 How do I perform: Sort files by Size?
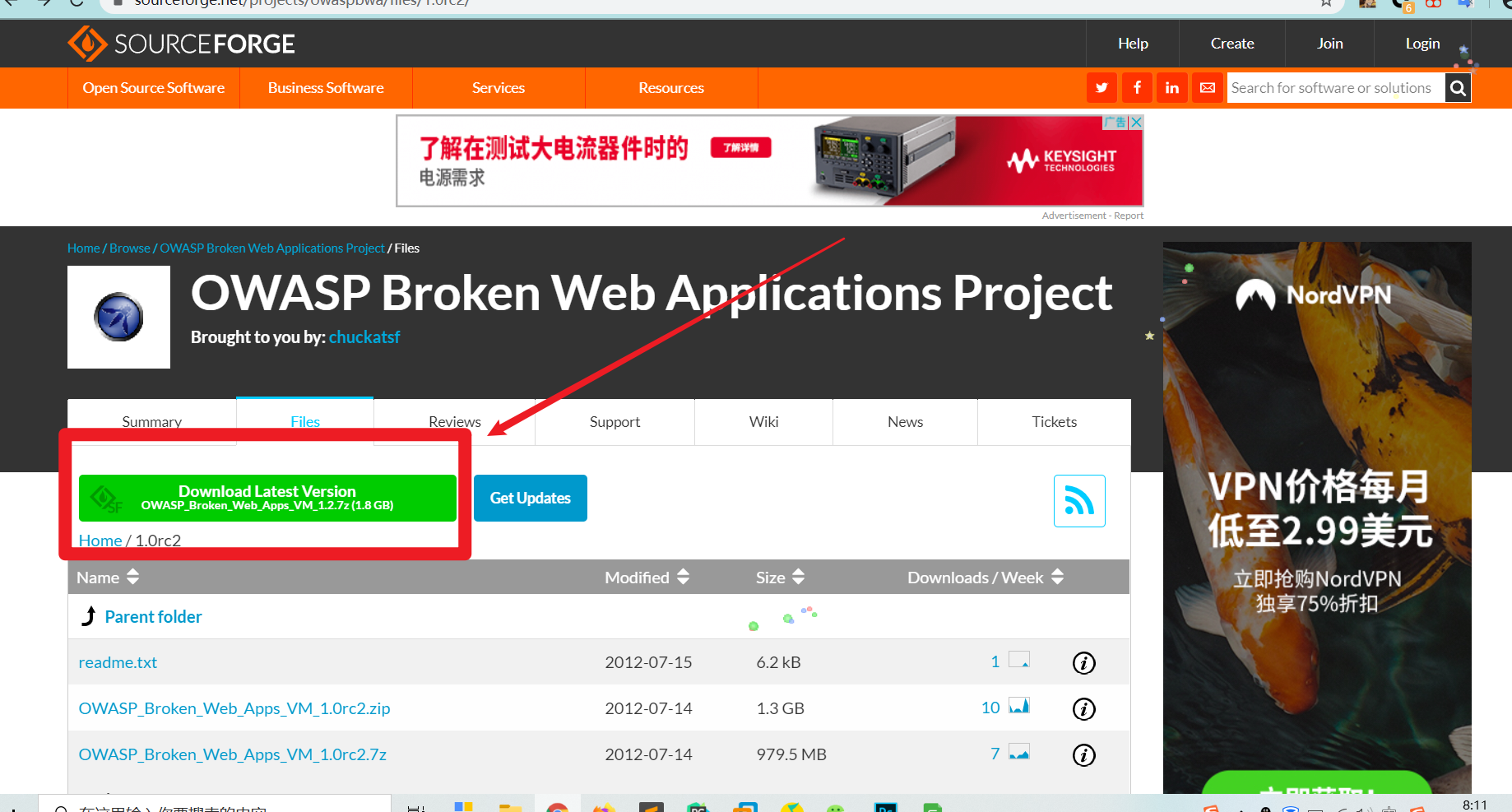click(x=780, y=578)
